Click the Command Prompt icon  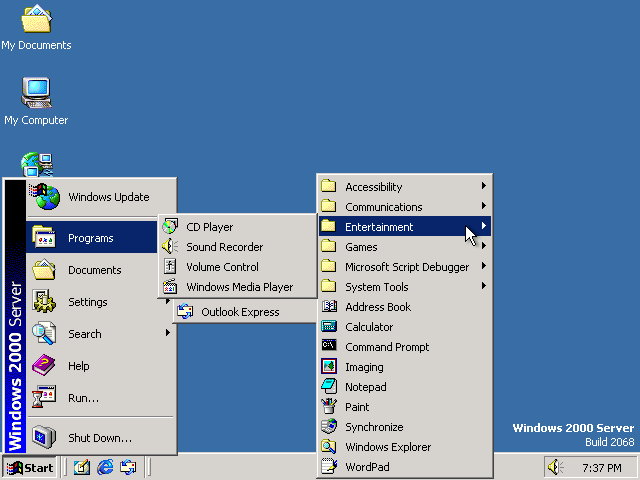click(329, 346)
